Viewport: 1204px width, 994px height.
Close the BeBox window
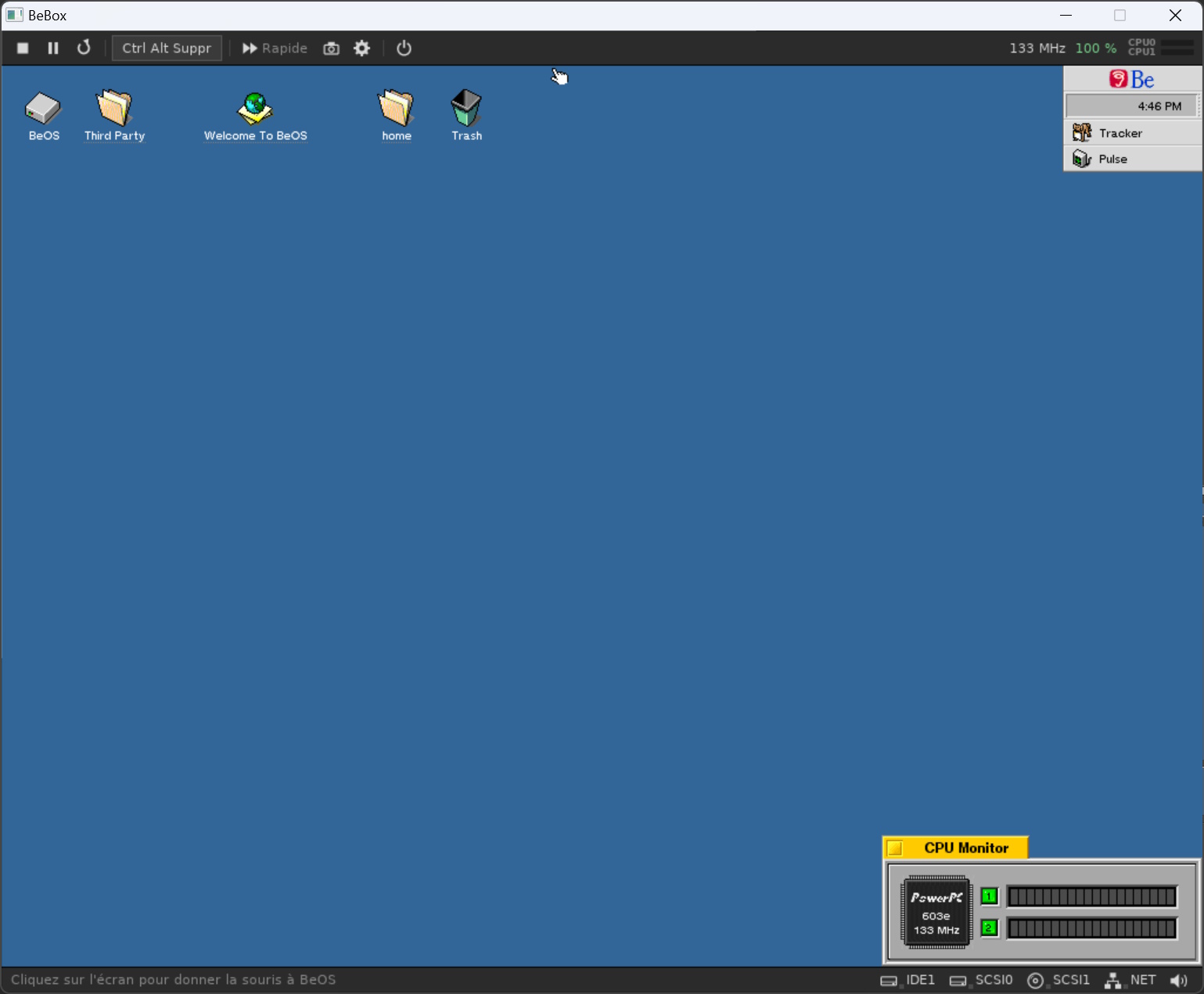point(1175,16)
